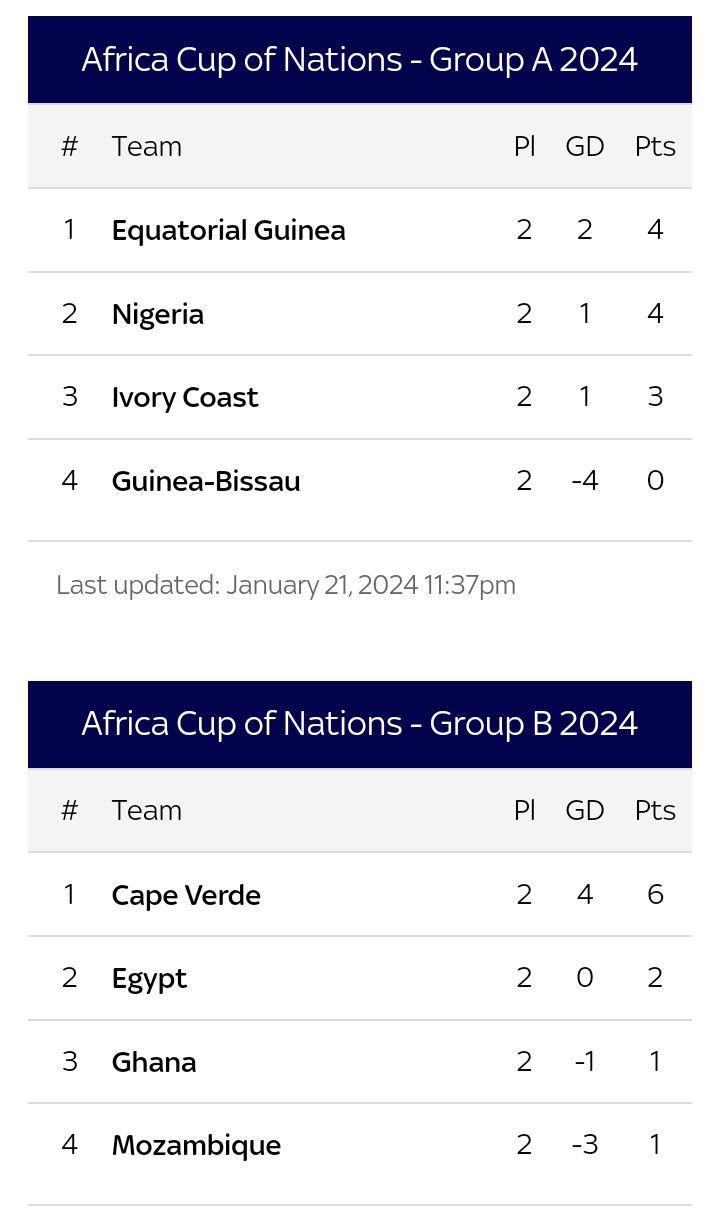The image size is (720, 1211).
Task: Open the Nigeria team link
Action: click(x=158, y=314)
